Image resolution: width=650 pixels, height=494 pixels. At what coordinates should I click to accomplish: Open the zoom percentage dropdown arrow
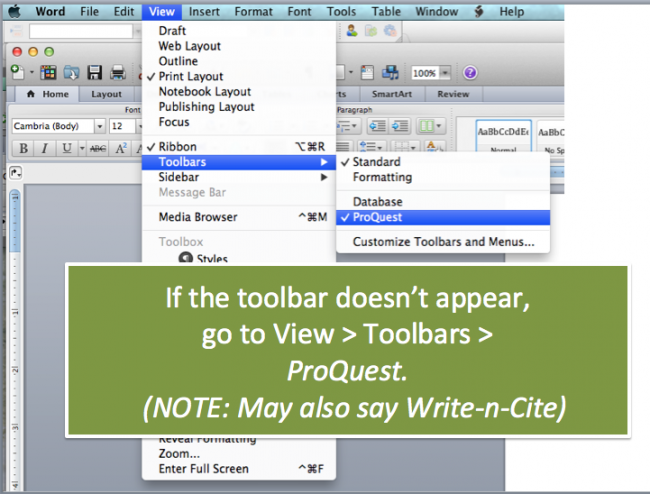point(445,73)
